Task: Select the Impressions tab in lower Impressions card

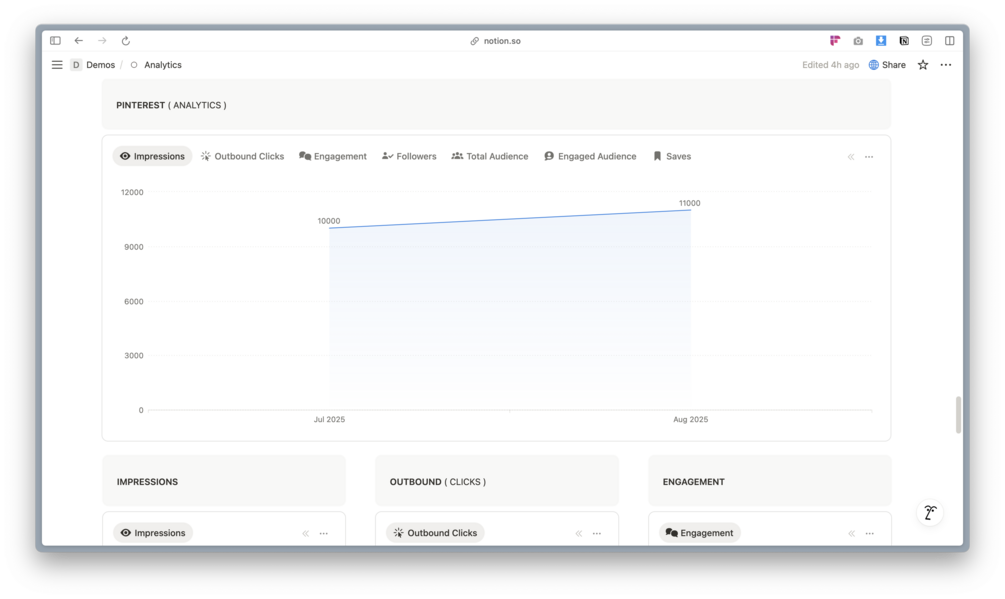Action: 153,533
